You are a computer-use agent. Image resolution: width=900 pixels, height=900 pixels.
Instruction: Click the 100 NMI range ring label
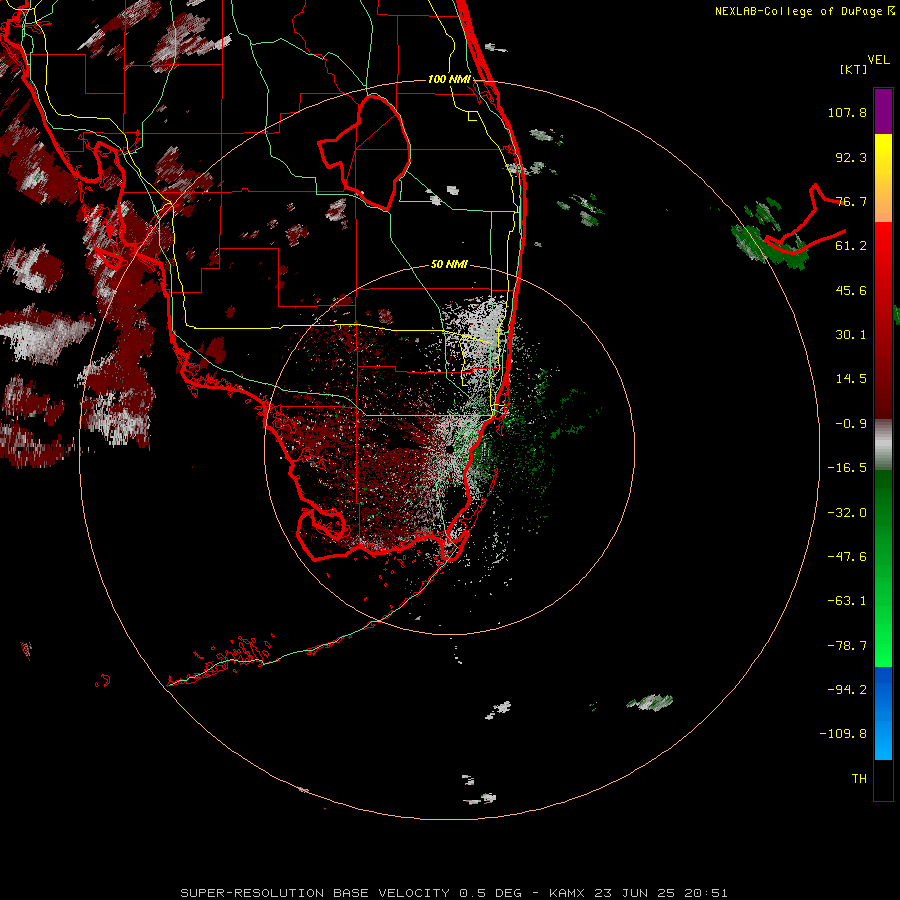[449, 79]
